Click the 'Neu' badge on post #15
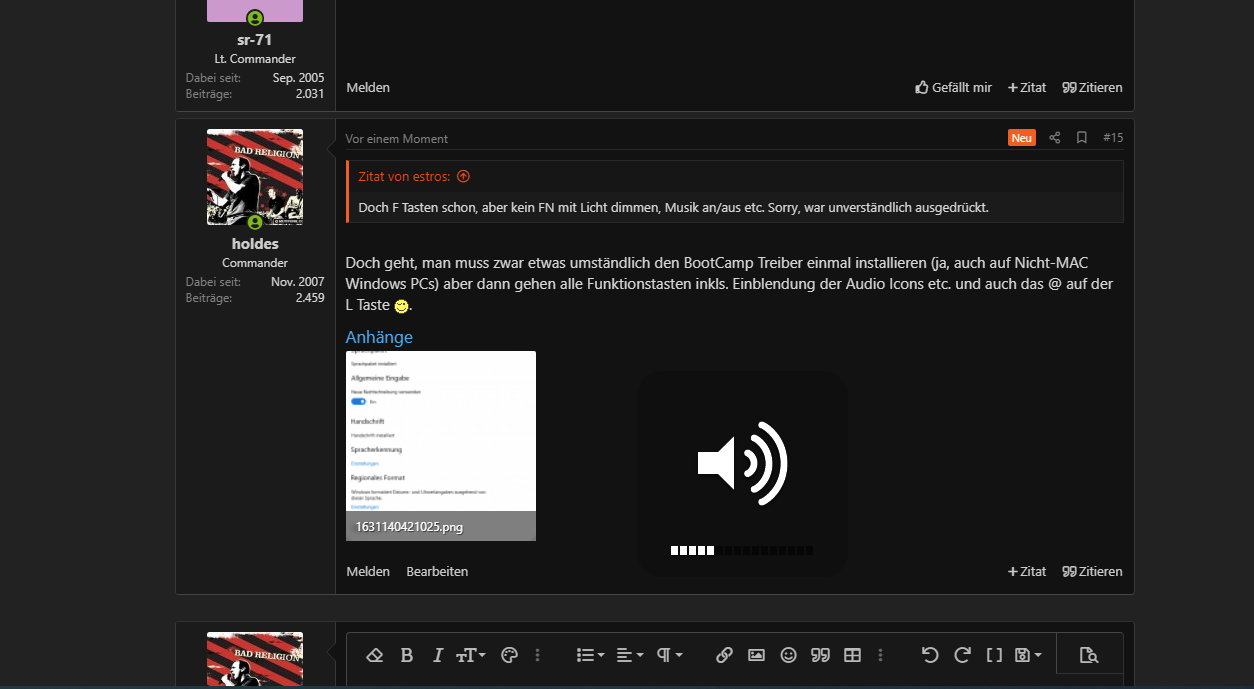 [x=1022, y=138]
